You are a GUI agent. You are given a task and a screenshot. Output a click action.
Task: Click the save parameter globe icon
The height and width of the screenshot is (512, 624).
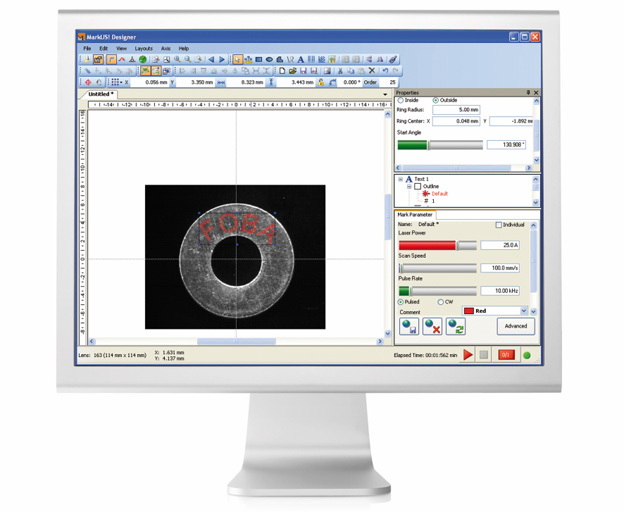409,326
